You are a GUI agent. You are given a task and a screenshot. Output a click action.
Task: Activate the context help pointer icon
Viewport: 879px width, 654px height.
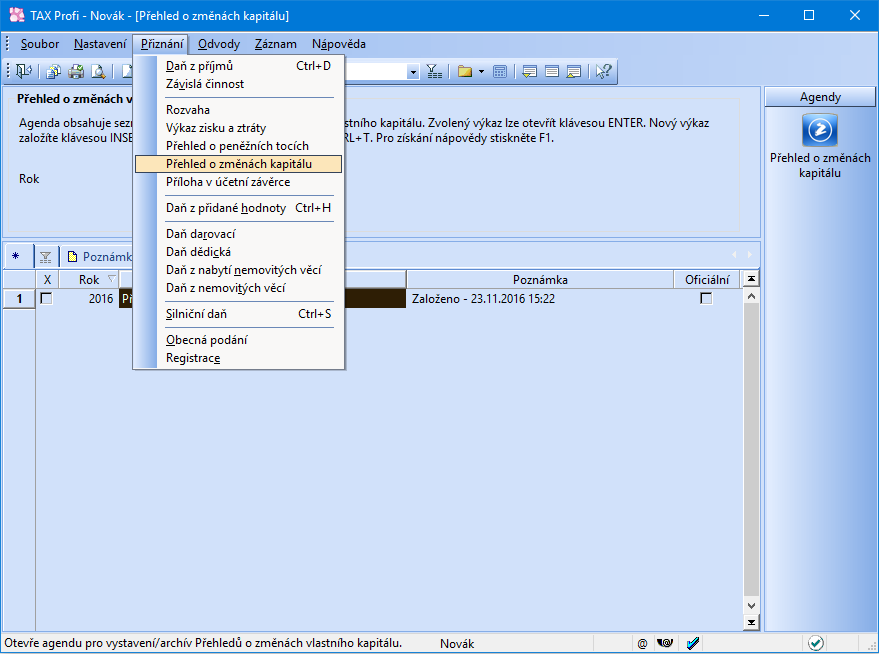[603, 71]
